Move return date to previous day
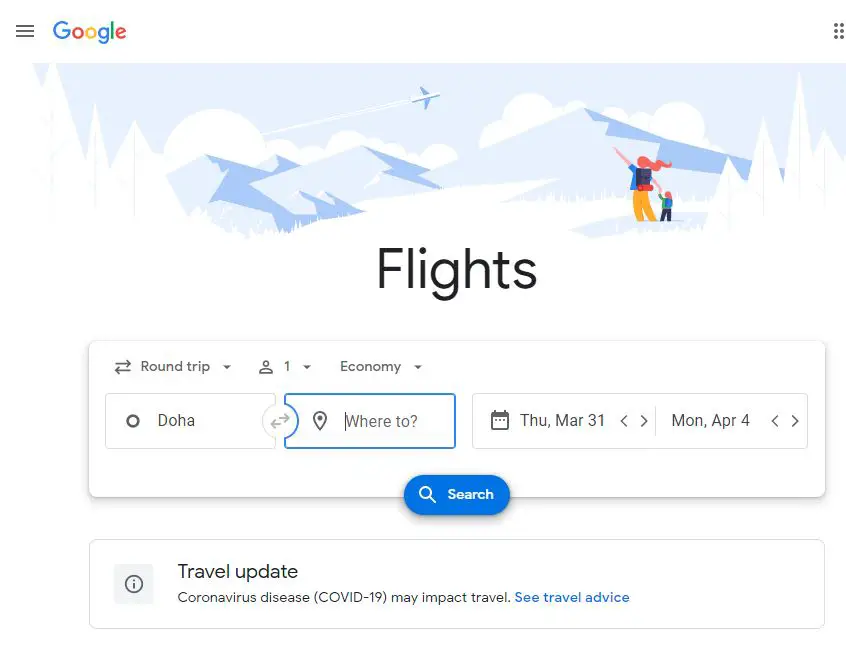Viewport: 846px width, 650px height. click(775, 421)
